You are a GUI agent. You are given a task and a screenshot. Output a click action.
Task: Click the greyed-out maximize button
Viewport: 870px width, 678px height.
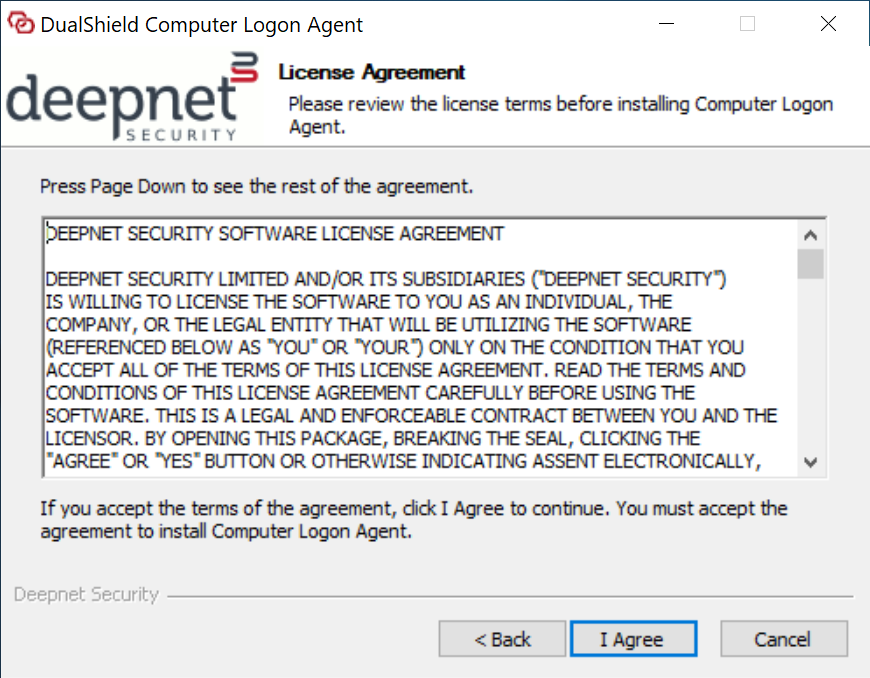point(747,24)
